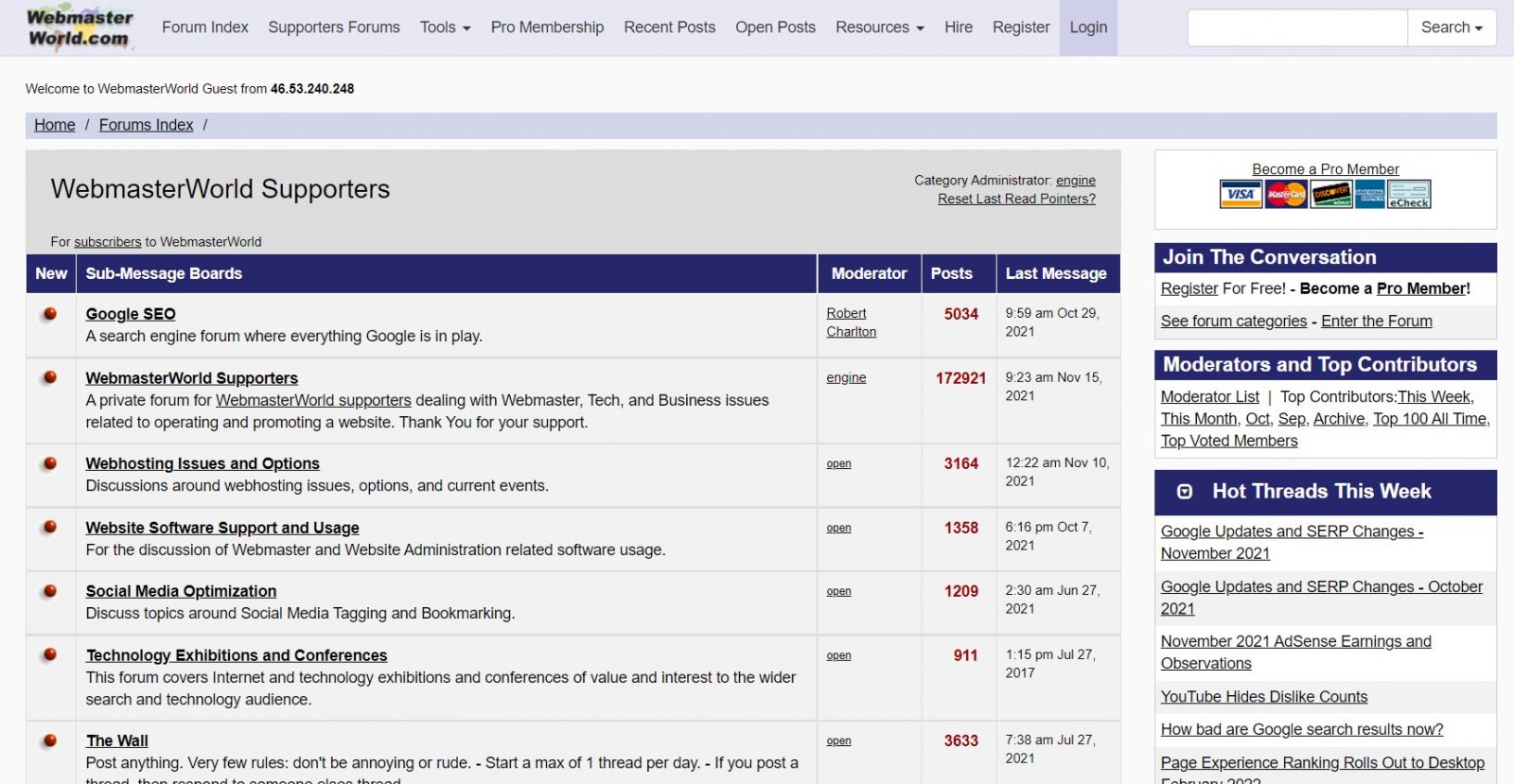The width and height of the screenshot is (1514, 784).
Task: Click the new-posts dot for Social Media Optimization
Action: 50,591
